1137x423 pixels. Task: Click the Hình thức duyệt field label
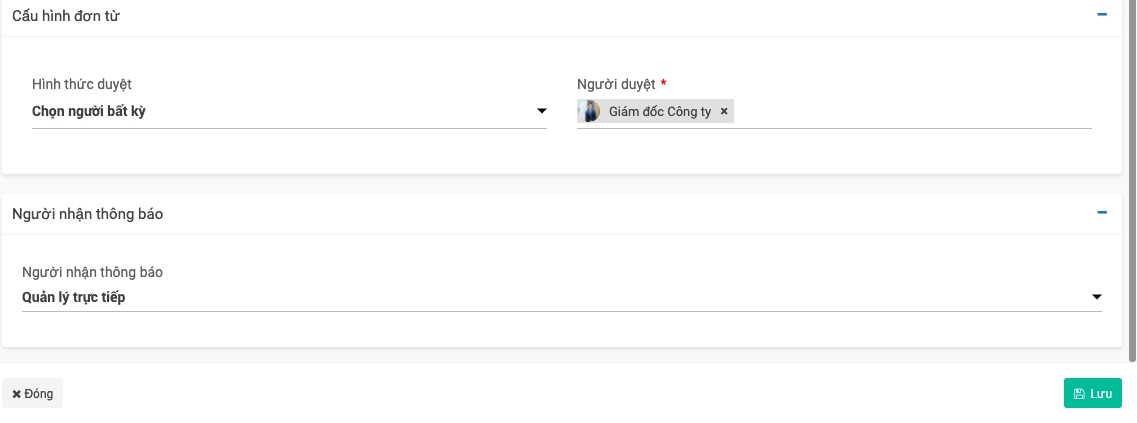82,85
